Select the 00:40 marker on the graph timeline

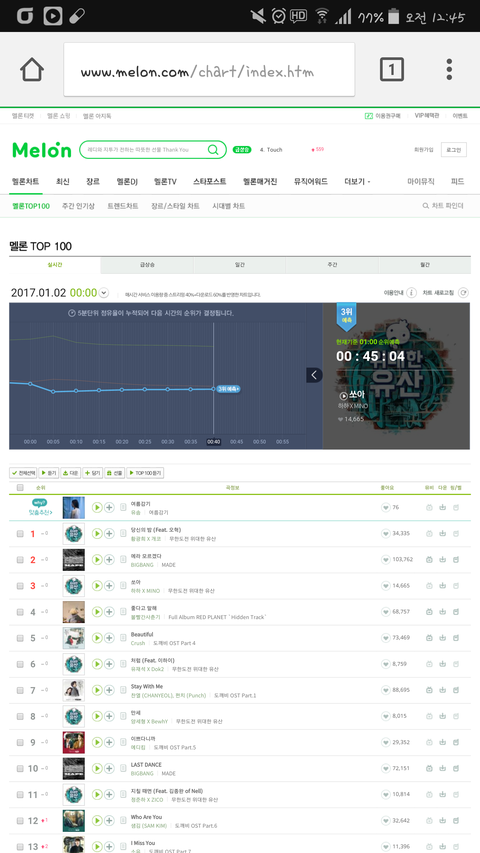click(213, 442)
